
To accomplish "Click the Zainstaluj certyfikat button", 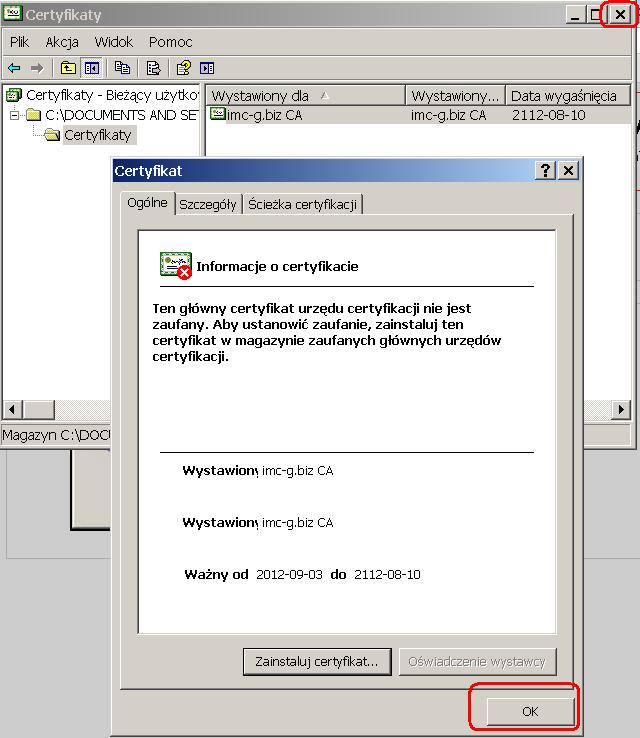I will [x=316, y=661].
